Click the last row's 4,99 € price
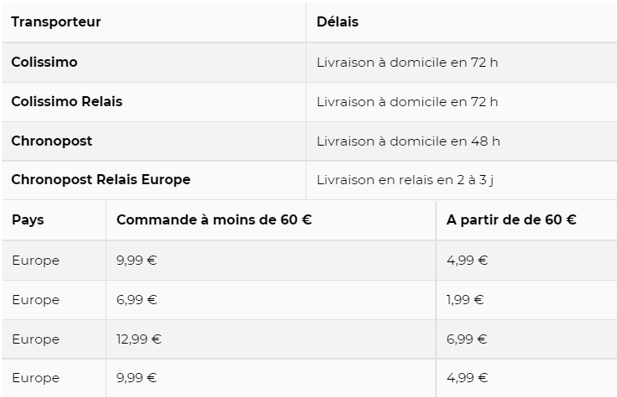Viewport: 617px width, 397px height. coord(467,378)
